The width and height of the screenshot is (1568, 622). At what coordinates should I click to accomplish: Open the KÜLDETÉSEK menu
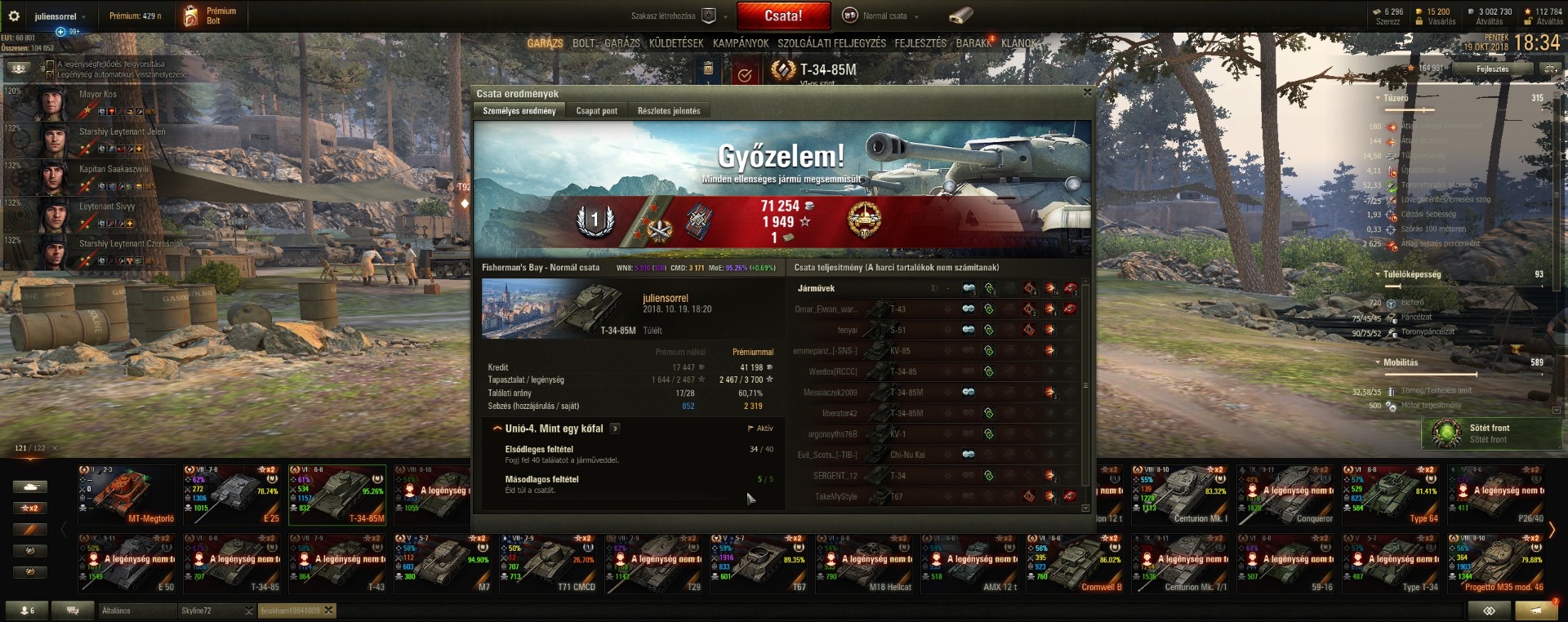[676, 43]
